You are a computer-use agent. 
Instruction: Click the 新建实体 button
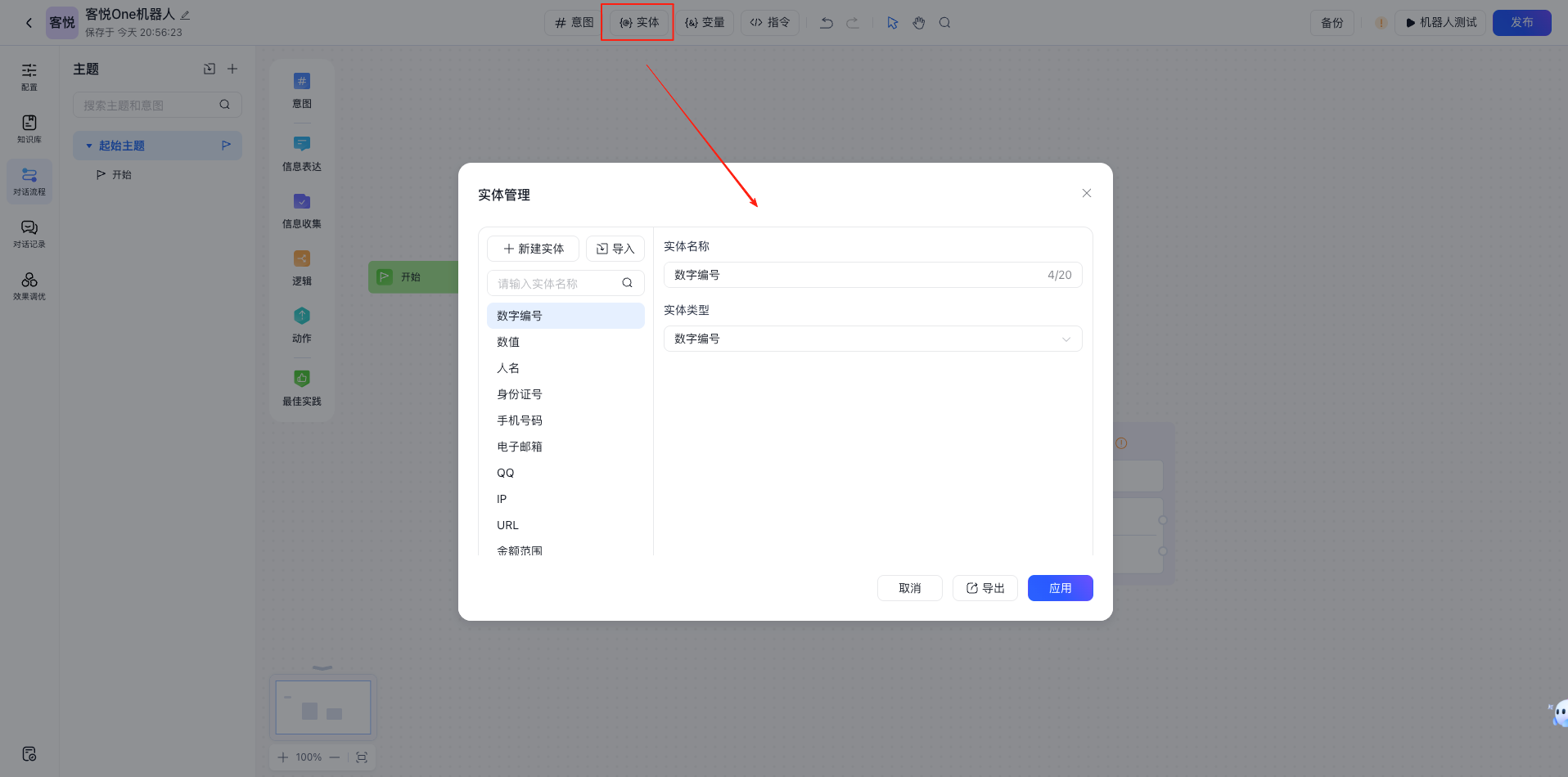(x=534, y=249)
